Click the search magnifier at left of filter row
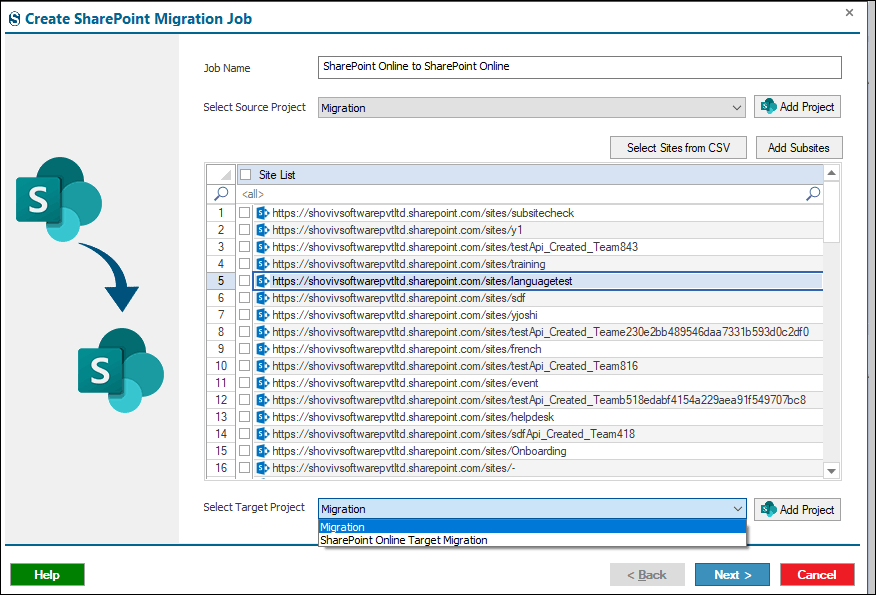Image resolution: width=876 pixels, height=595 pixels. (221, 194)
